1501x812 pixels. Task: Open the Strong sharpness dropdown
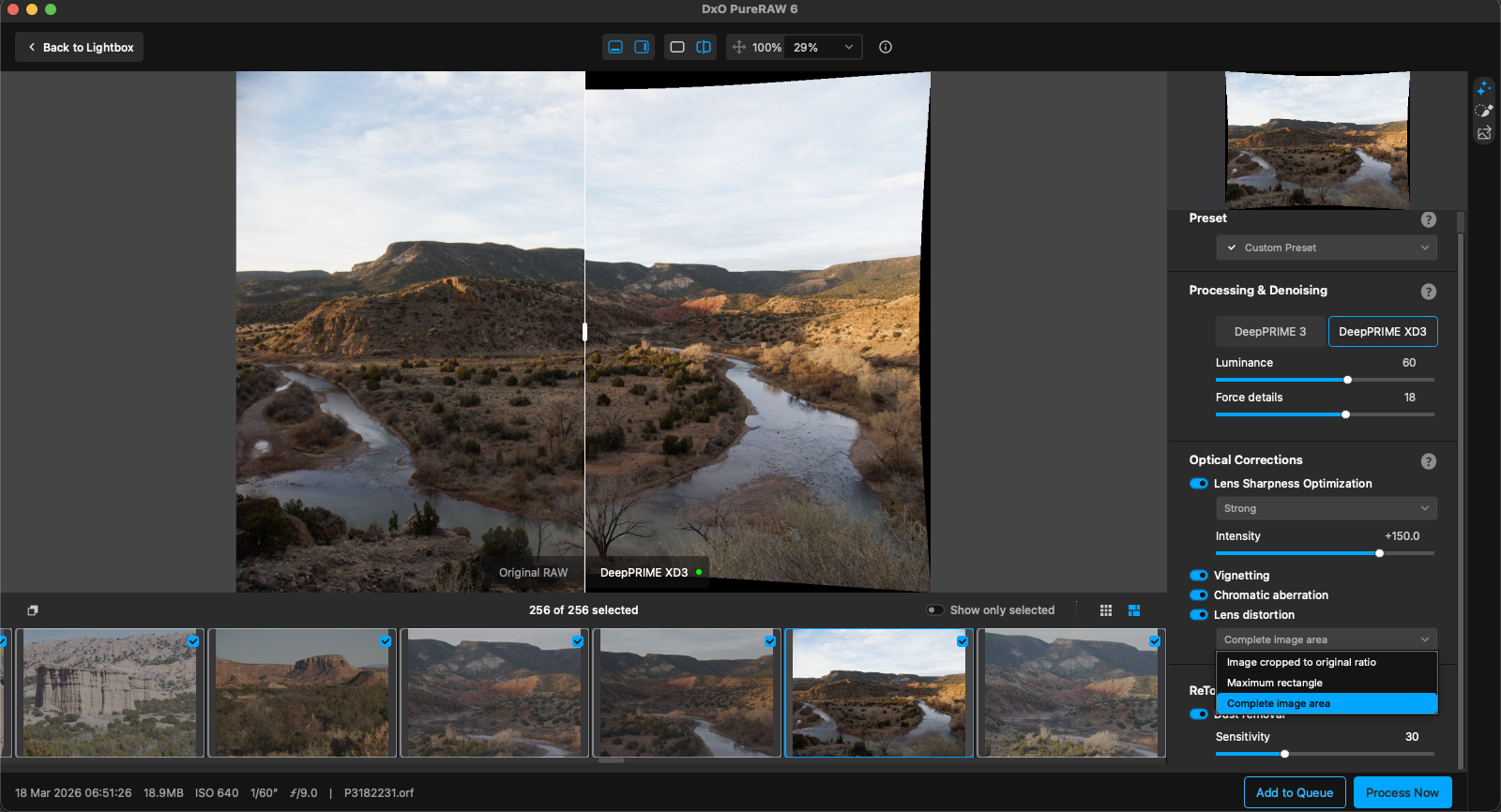[x=1327, y=508]
